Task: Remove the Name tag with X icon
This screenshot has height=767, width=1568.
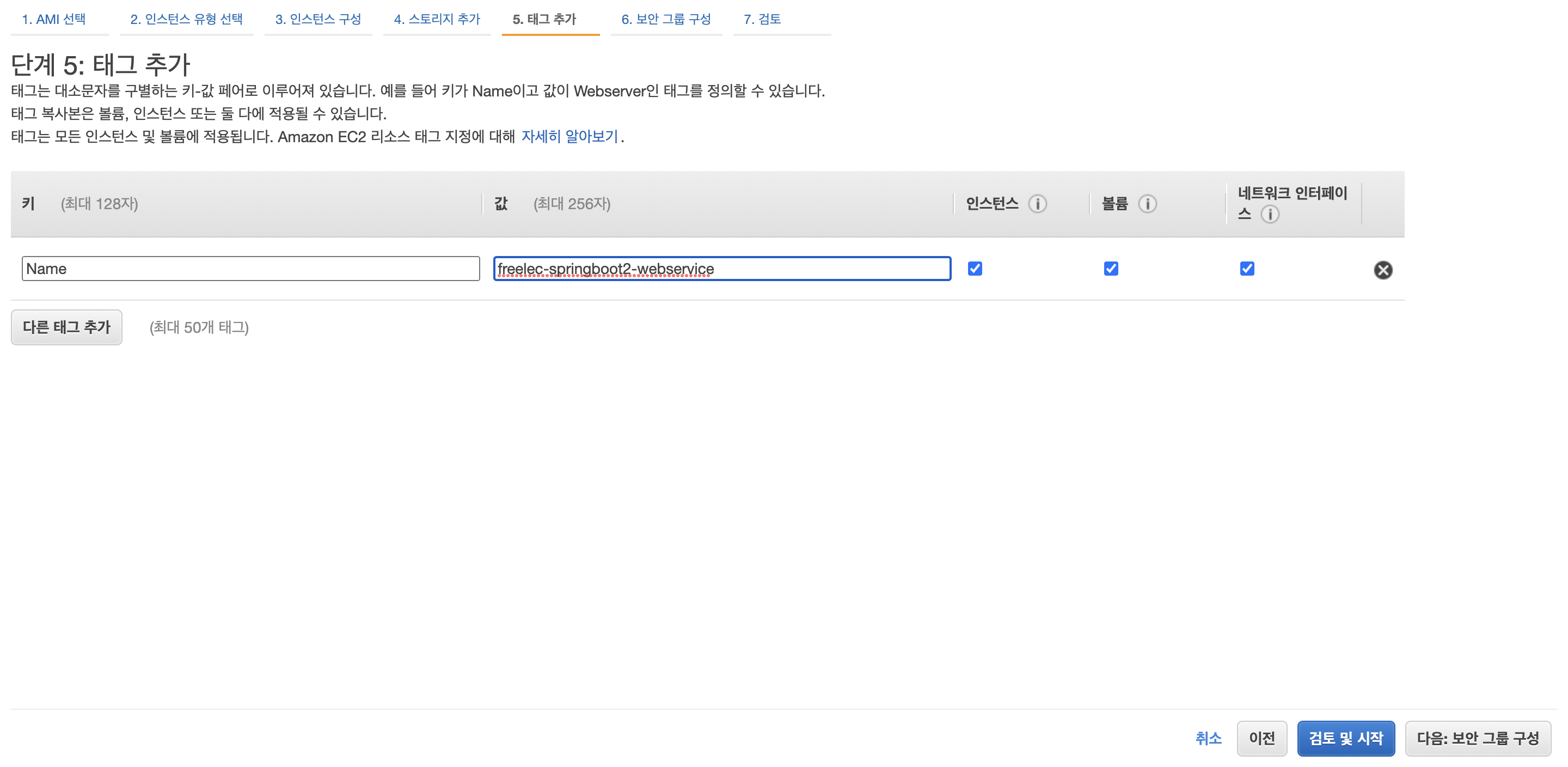Action: pyautogui.click(x=1382, y=270)
